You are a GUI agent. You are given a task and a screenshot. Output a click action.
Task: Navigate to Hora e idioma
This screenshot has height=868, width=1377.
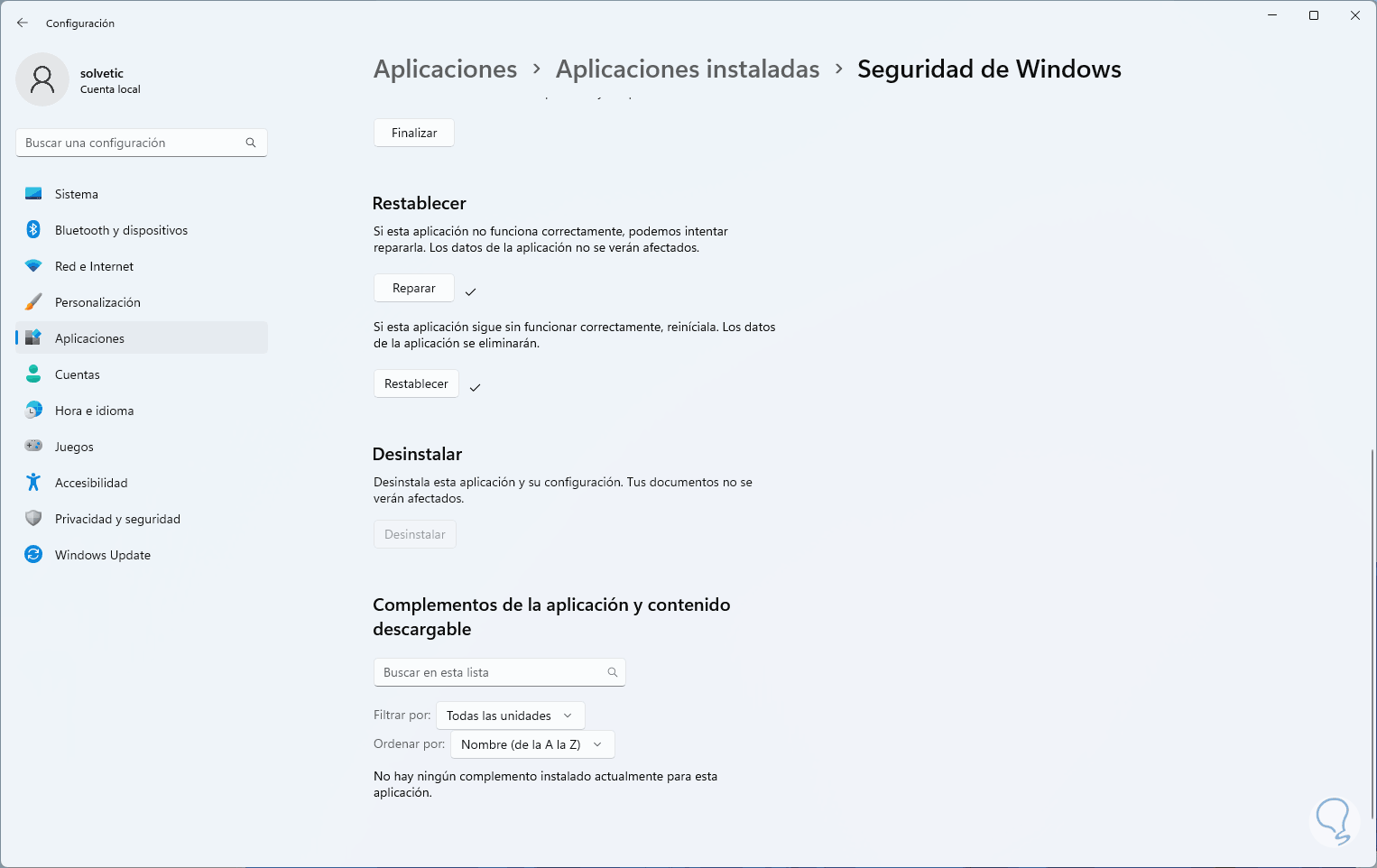point(142,411)
